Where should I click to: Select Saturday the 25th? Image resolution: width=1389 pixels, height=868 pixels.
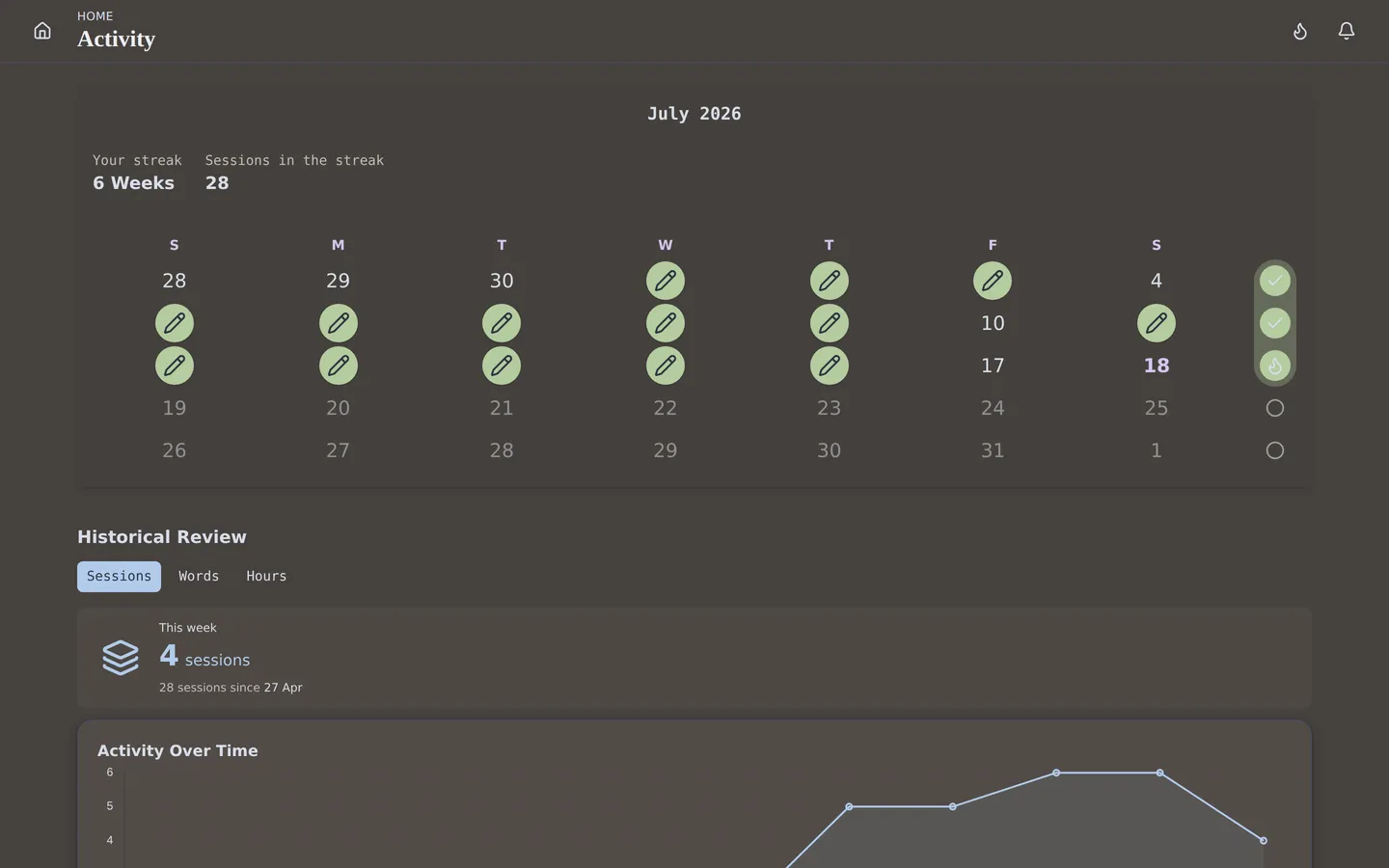click(1157, 408)
